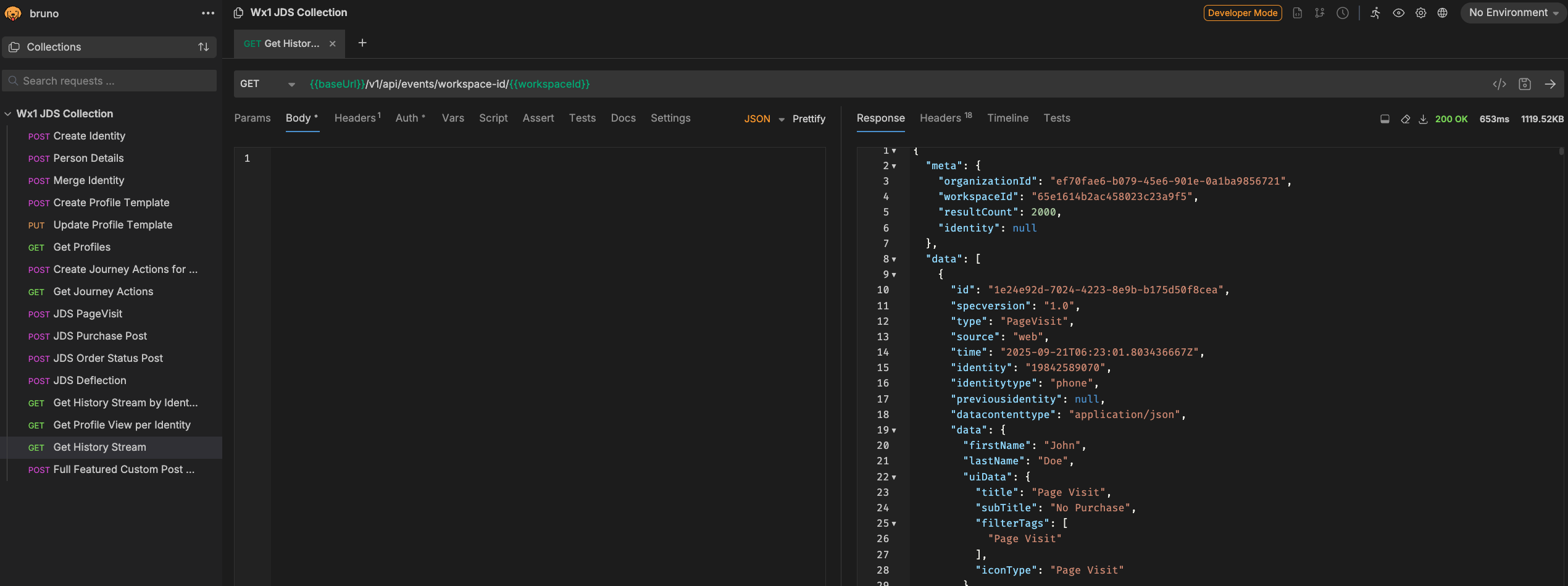Open the POST Create Identity request
Screen dimensions: 1568x586
tap(111, 136)
